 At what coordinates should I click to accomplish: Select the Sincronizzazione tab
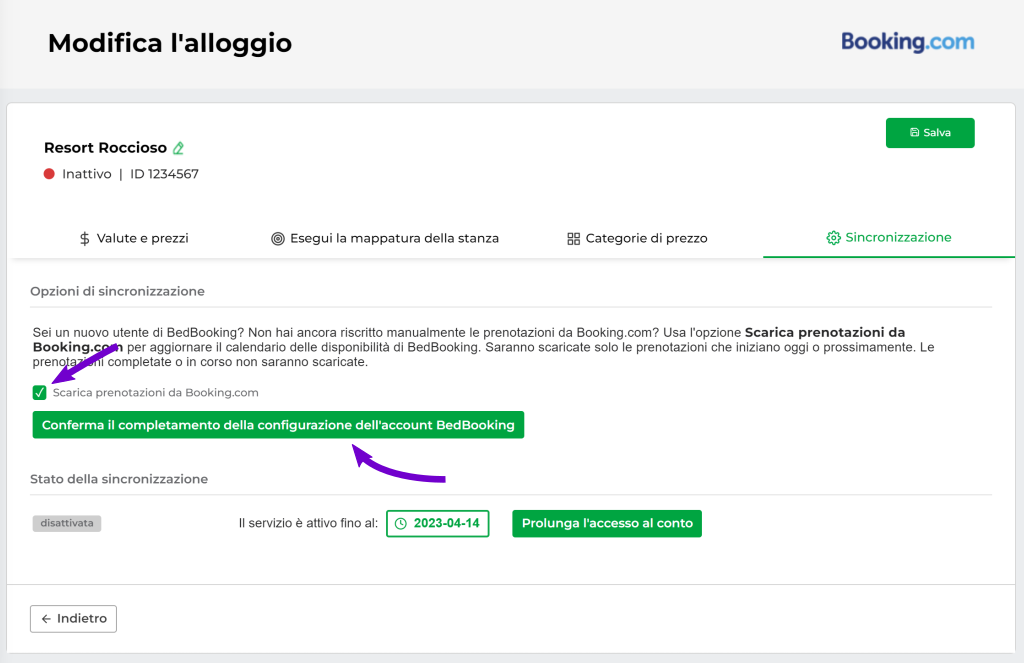[x=889, y=238]
